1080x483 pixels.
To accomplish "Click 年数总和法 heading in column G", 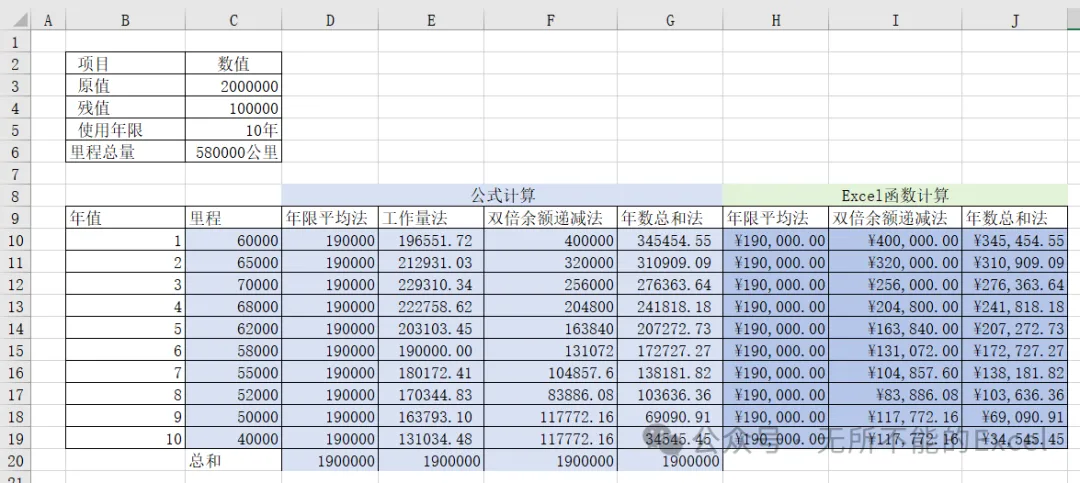I will point(670,218).
